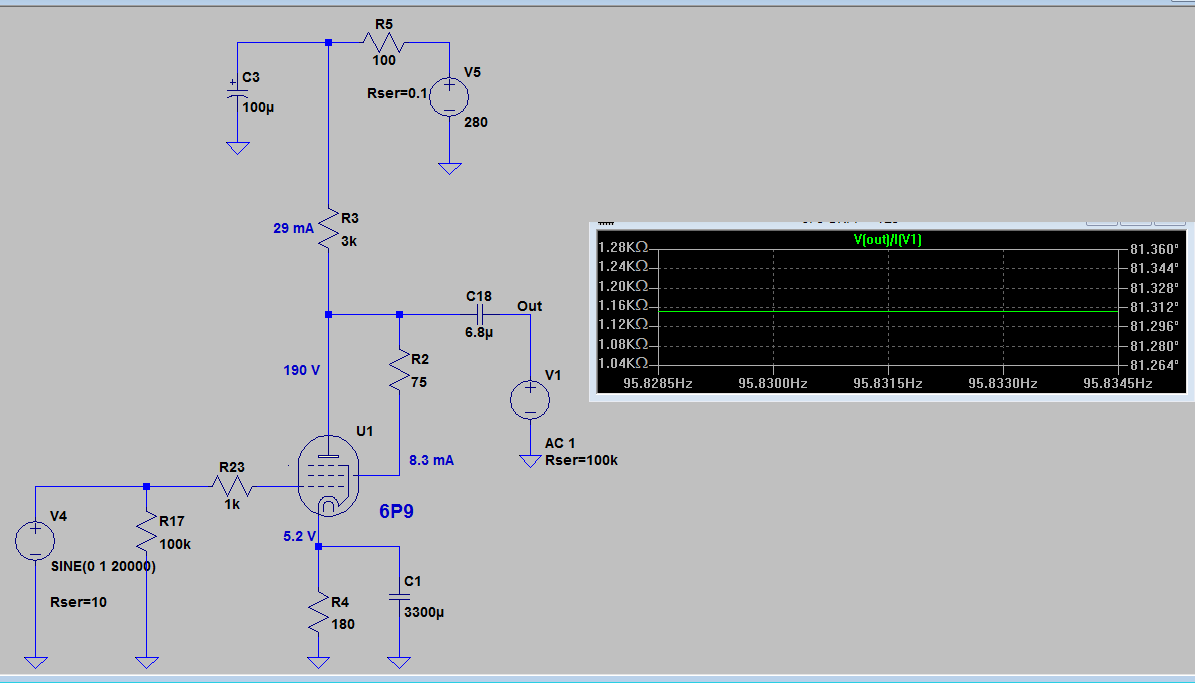Click the Out net label
The height and width of the screenshot is (683, 1195).
[x=530, y=306]
